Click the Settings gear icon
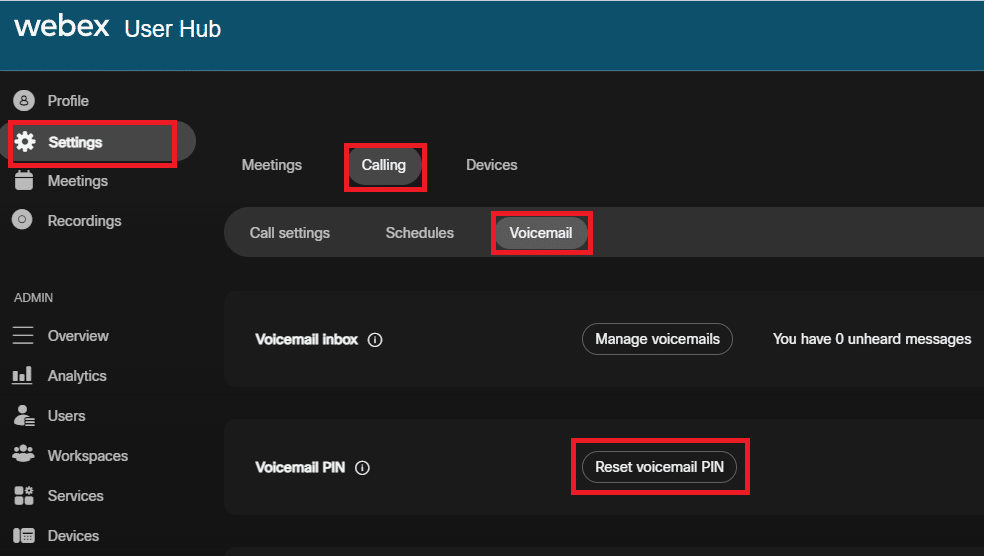985x557 pixels. 25,142
